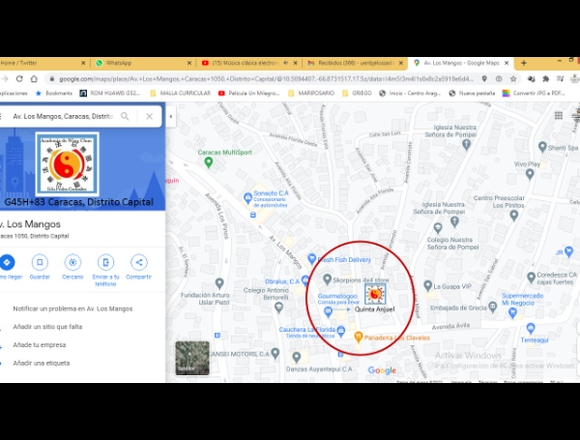
Task: Click Añadir una etiqueta
Action: coord(41,363)
